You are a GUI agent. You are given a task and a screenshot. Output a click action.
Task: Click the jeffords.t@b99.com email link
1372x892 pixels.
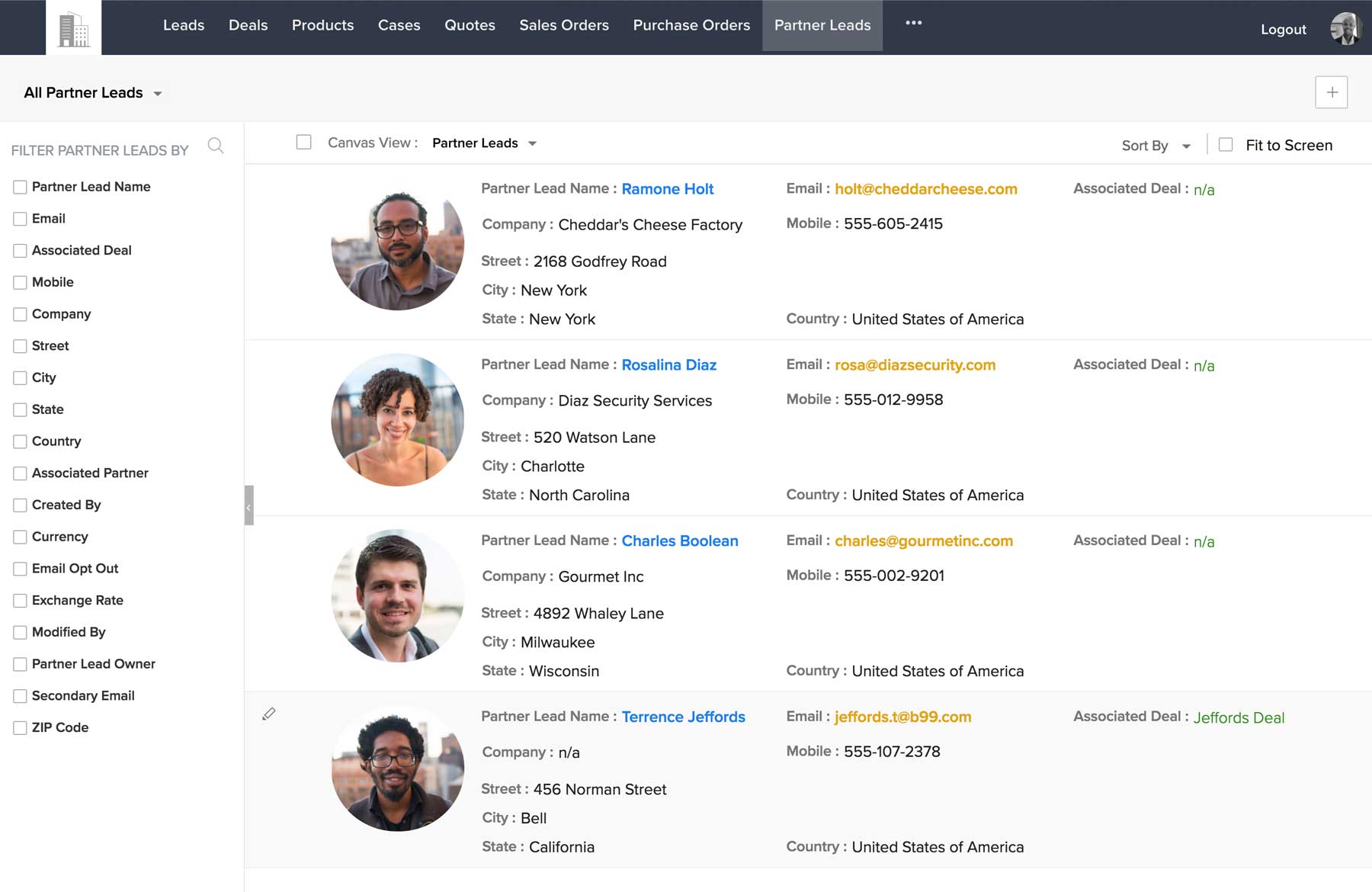point(902,717)
